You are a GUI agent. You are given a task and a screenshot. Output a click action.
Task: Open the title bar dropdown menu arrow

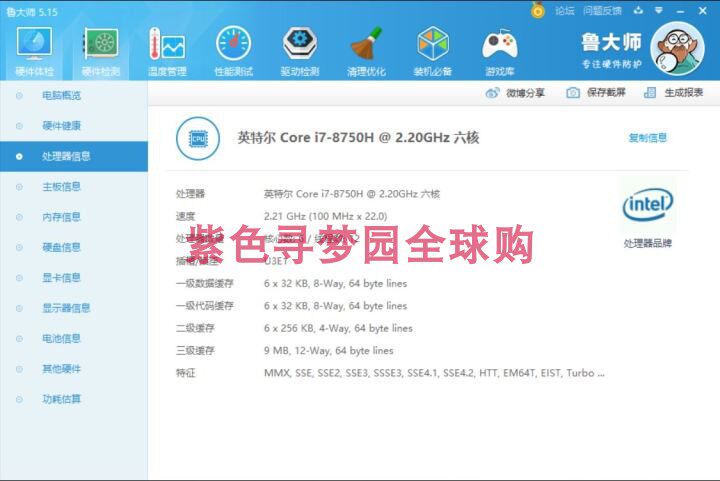point(658,10)
